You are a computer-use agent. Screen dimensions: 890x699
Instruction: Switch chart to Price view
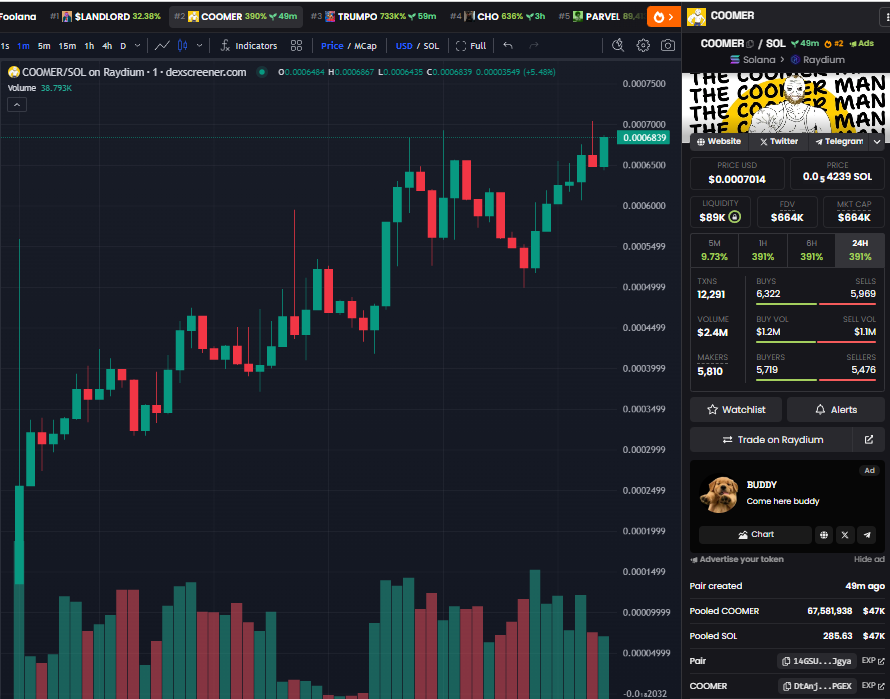pos(332,46)
